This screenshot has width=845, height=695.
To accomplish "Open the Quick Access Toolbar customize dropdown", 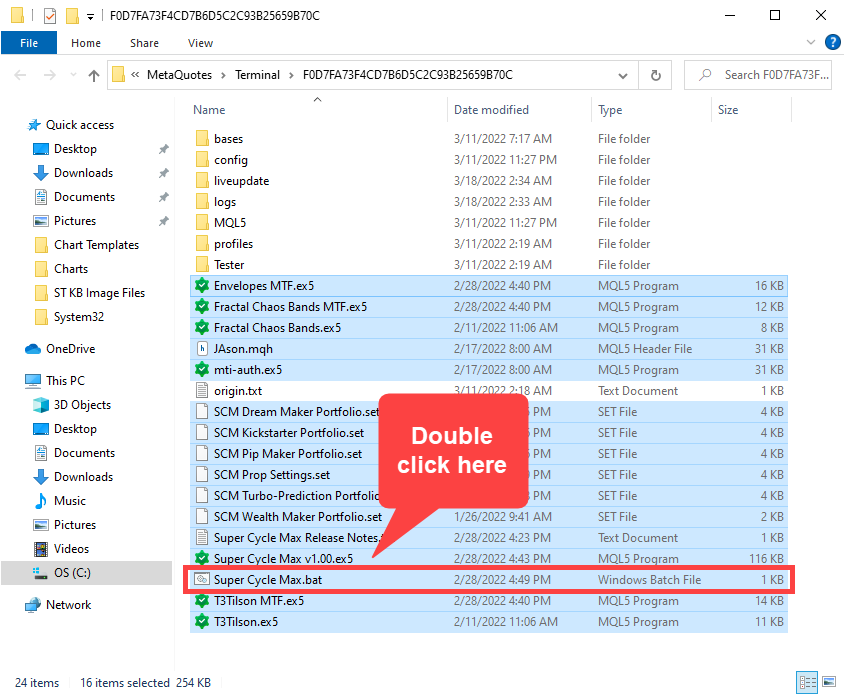I will point(90,16).
